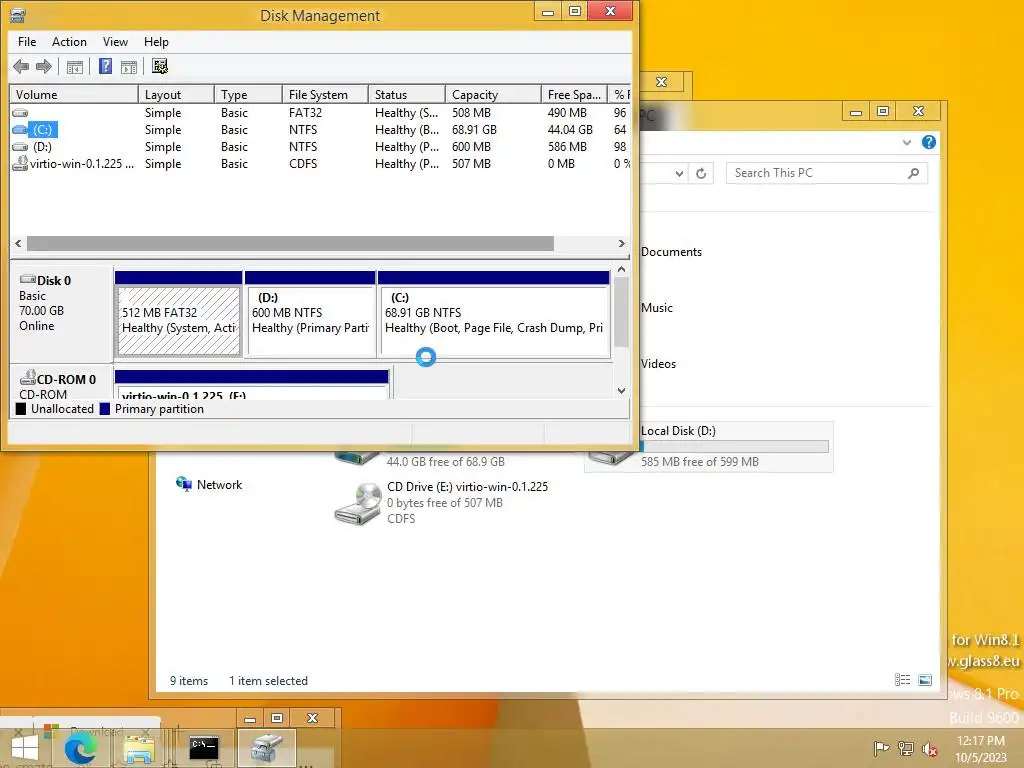Click Show/Hide Console Tree toolbar icon
Viewport: 1024px width, 768px height.
click(x=75, y=67)
